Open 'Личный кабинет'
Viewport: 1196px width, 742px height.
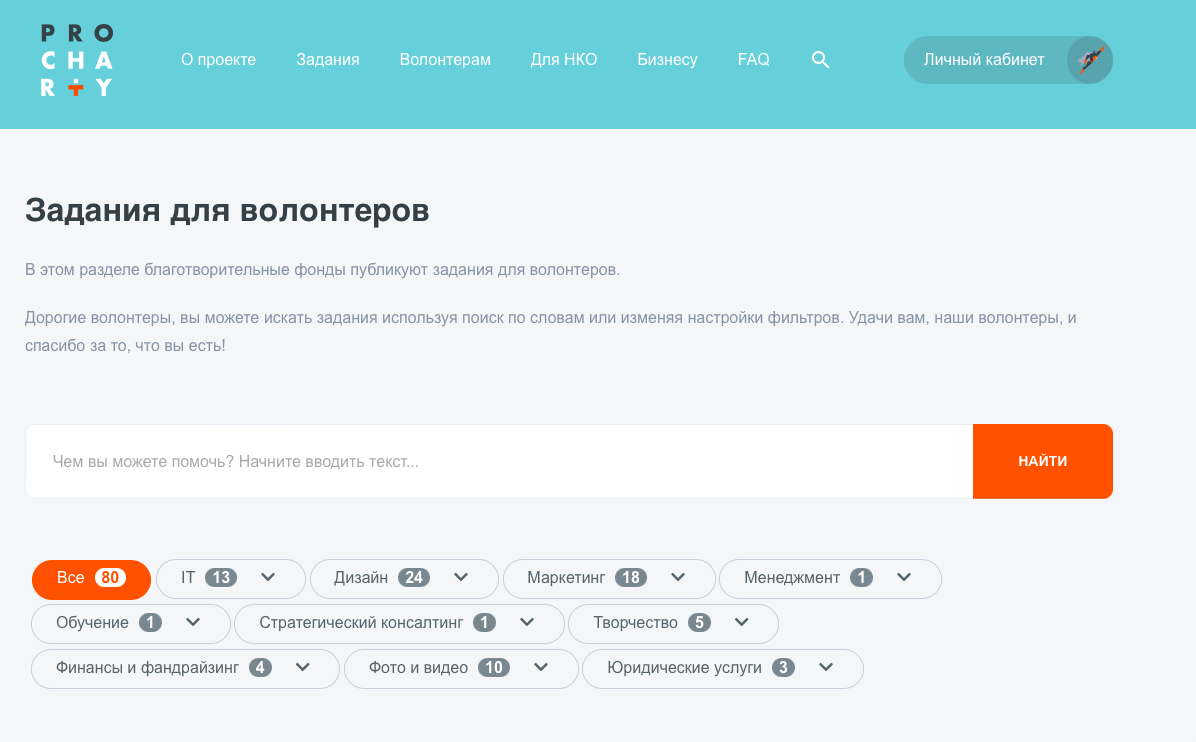(x=985, y=60)
